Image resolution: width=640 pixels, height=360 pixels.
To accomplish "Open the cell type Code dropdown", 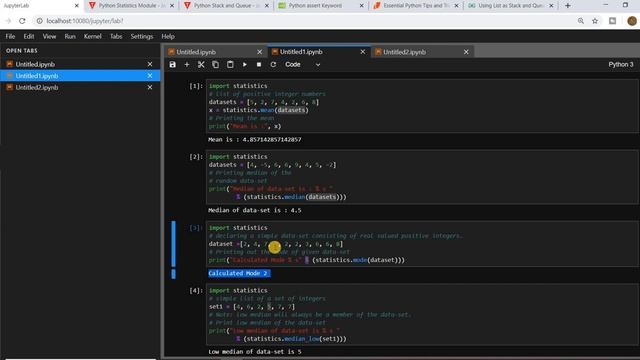I will (x=302, y=64).
